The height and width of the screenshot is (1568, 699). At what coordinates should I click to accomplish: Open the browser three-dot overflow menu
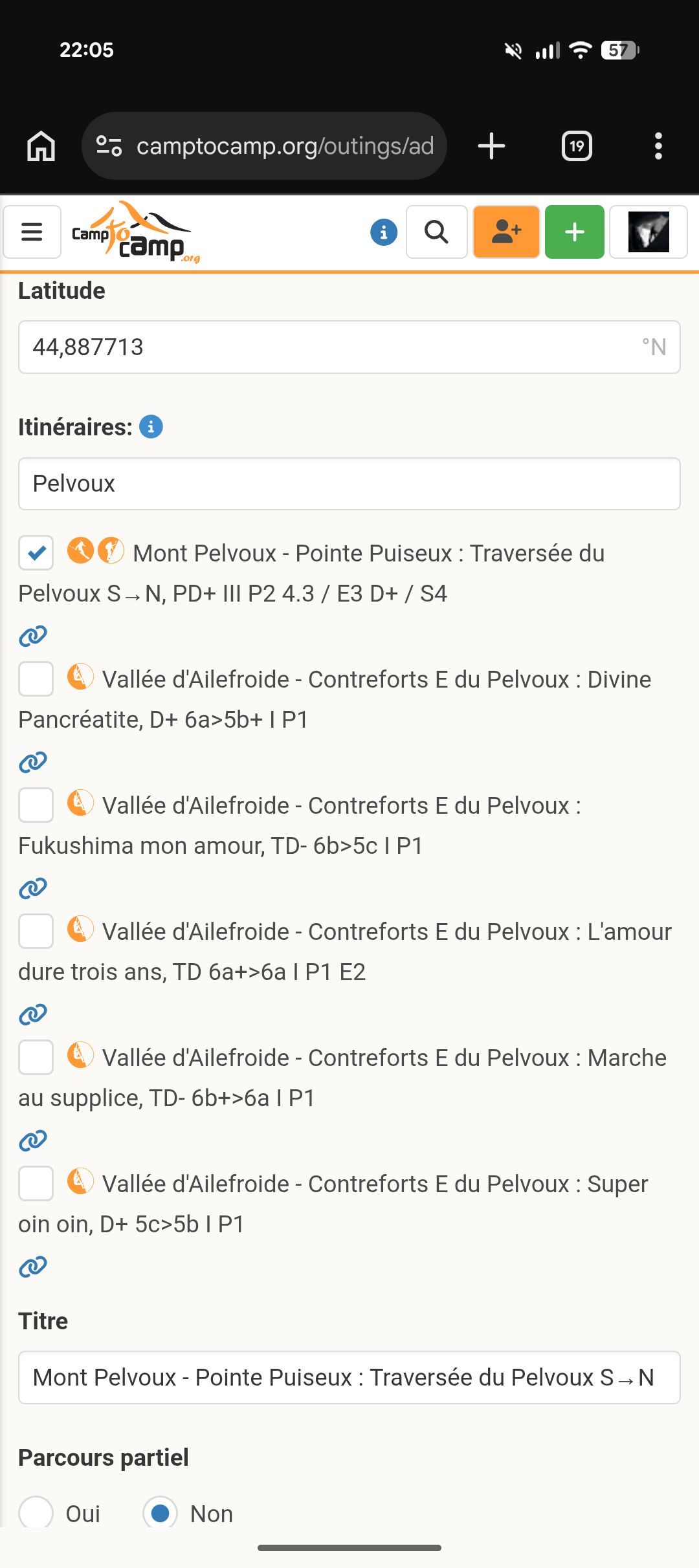point(658,146)
